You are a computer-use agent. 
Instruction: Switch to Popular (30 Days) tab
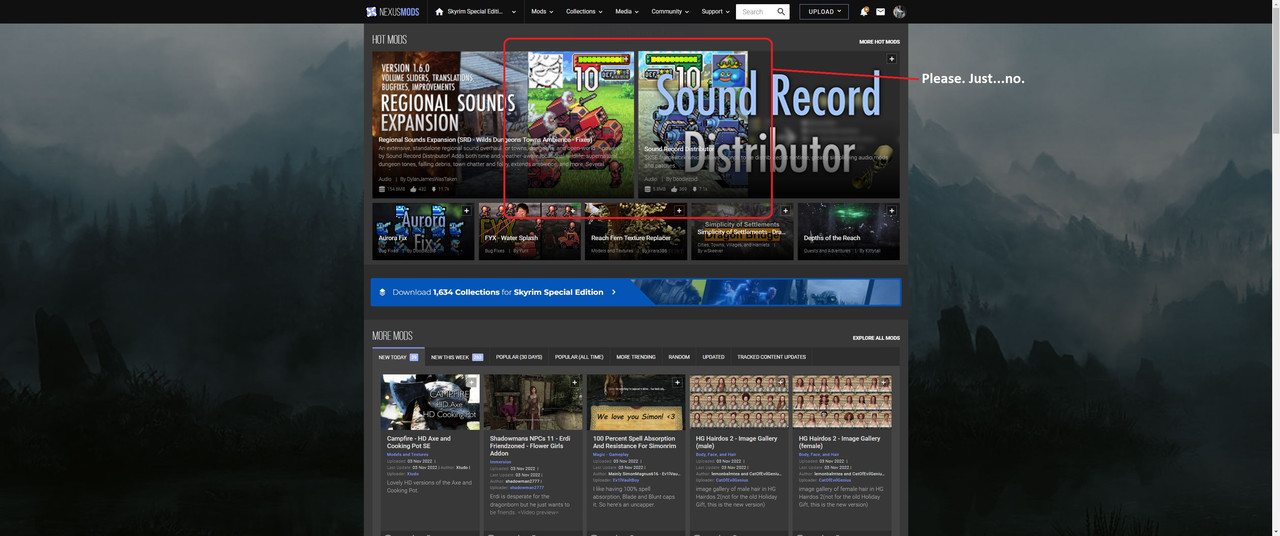coord(519,357)
